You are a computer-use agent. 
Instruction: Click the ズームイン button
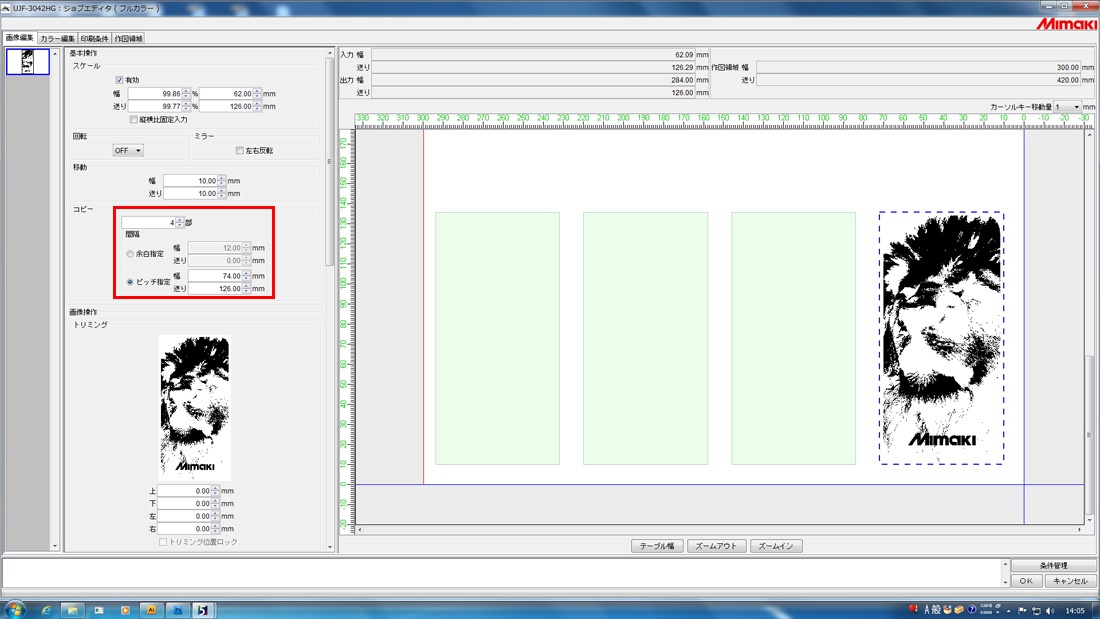coord(776,546)
